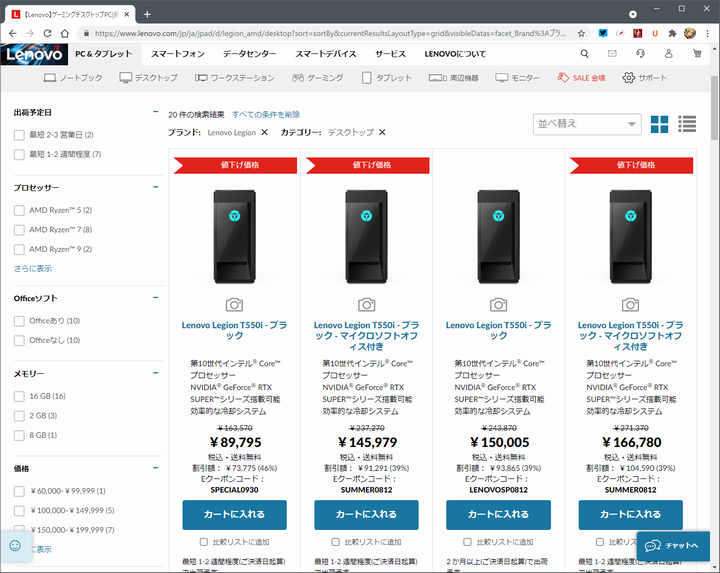Screen dimensions: 720x573
Task: Open camera gallery icon for ¥150,005 product
Action: [498, 304]
